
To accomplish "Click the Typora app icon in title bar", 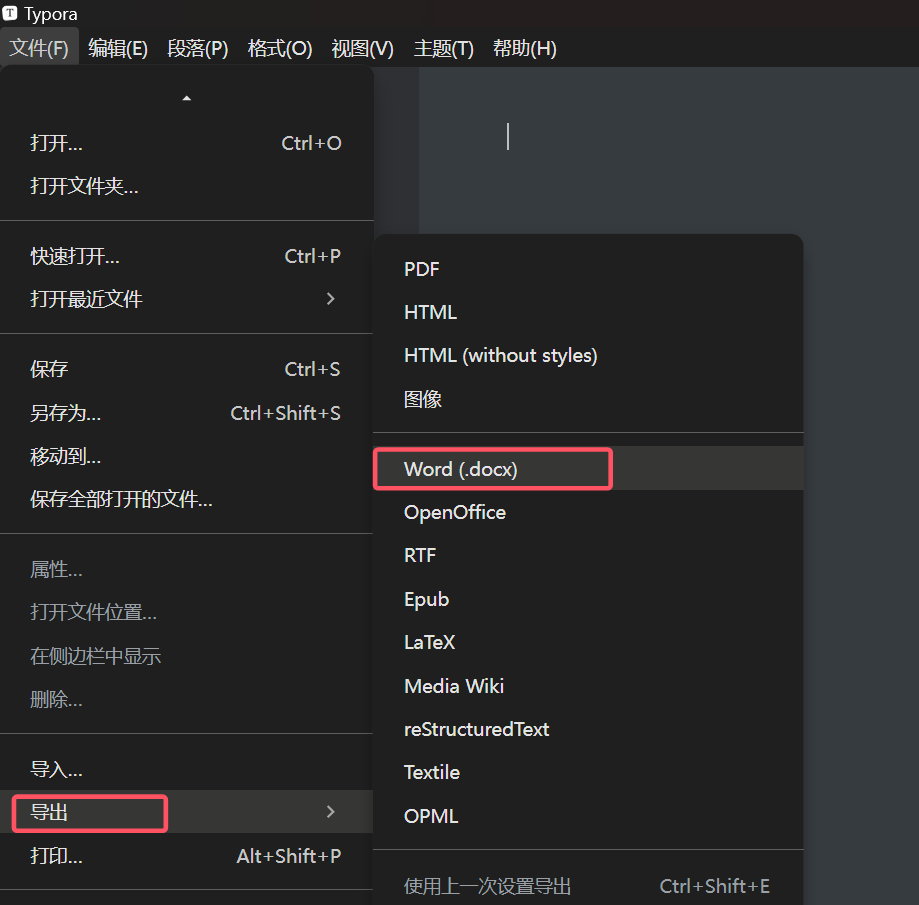I will (10, 12).
